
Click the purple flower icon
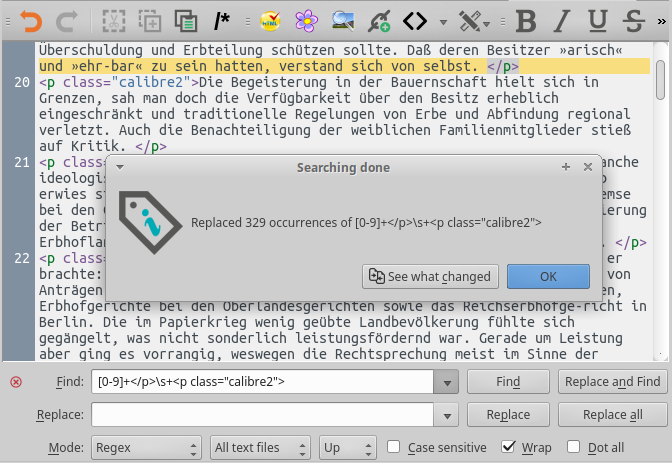click(306, 21)
